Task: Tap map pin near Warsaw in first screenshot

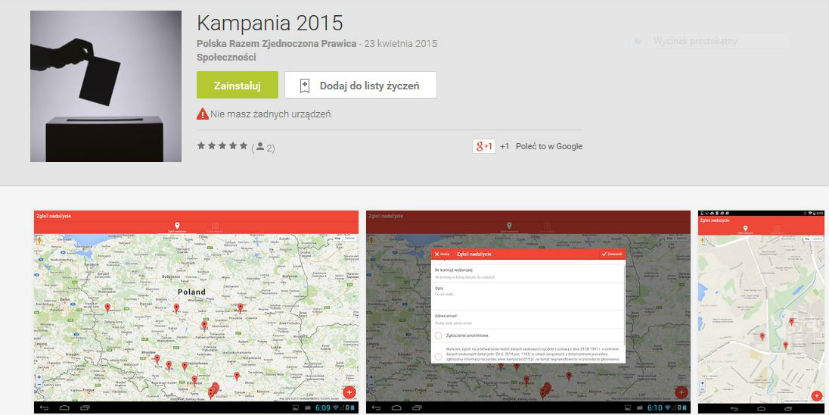Action: click(x=240, y=308)
